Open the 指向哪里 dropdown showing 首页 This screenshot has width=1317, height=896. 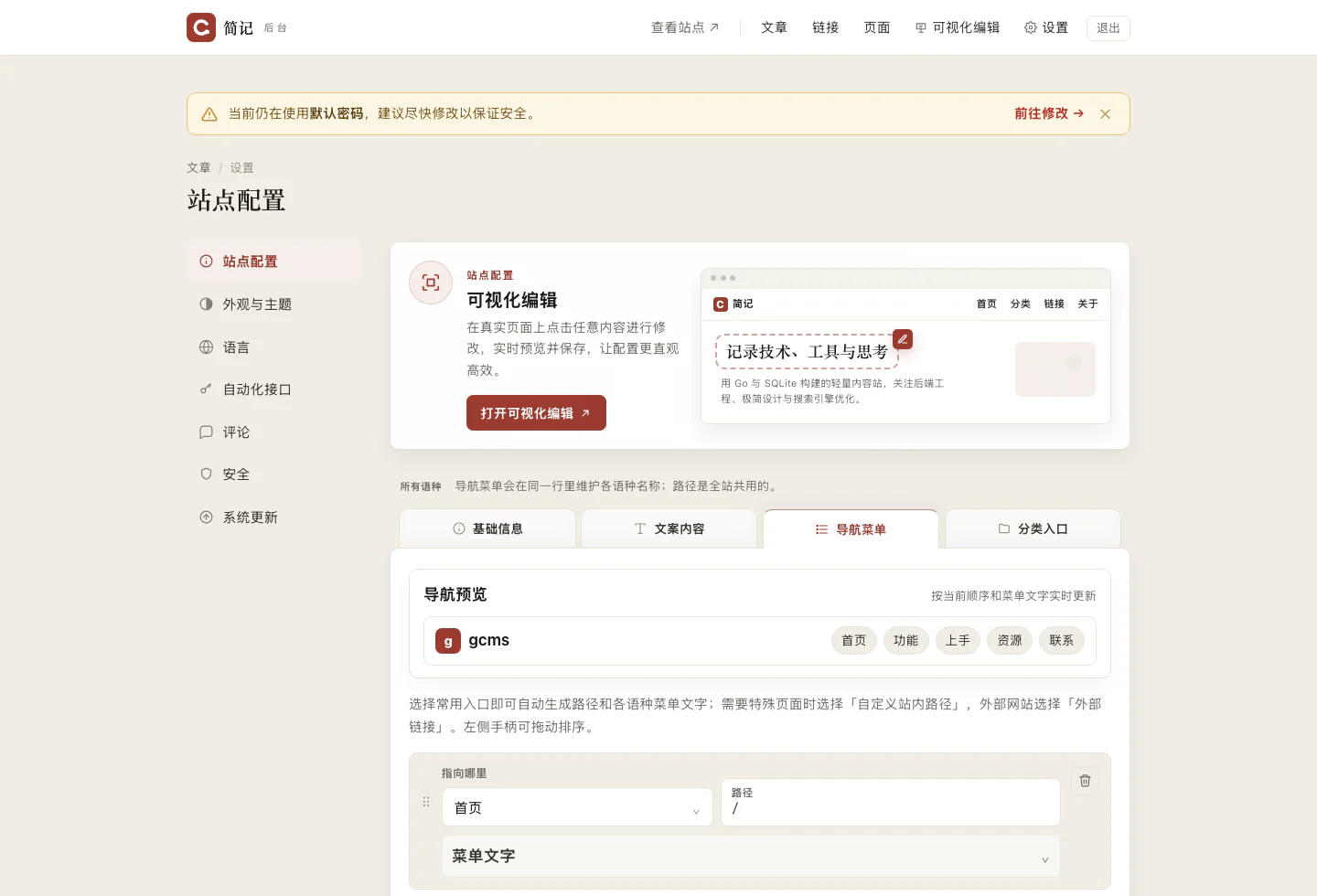pyautogui.click(x=577, y=807)
